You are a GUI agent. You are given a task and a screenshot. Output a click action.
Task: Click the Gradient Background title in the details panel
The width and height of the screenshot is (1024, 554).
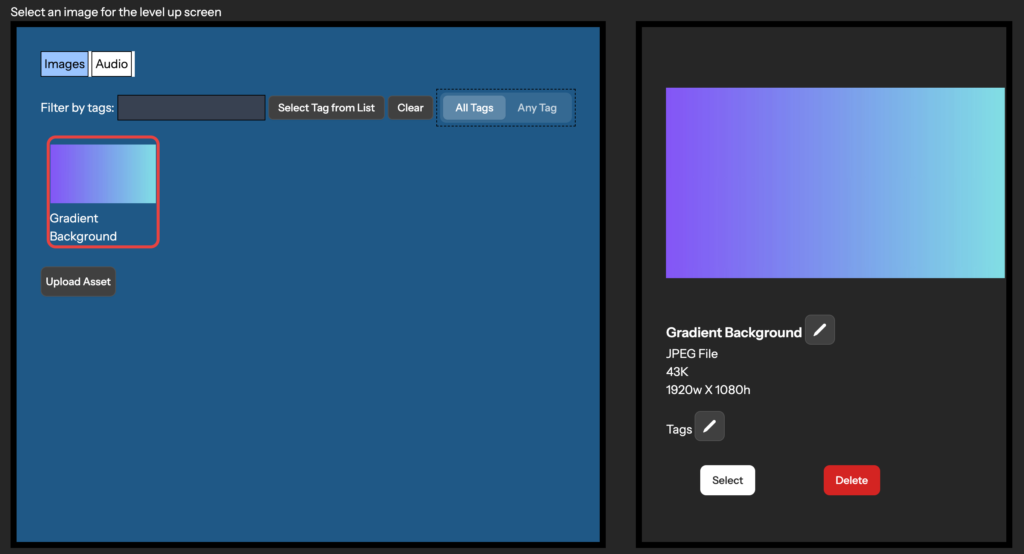point(733,333)
